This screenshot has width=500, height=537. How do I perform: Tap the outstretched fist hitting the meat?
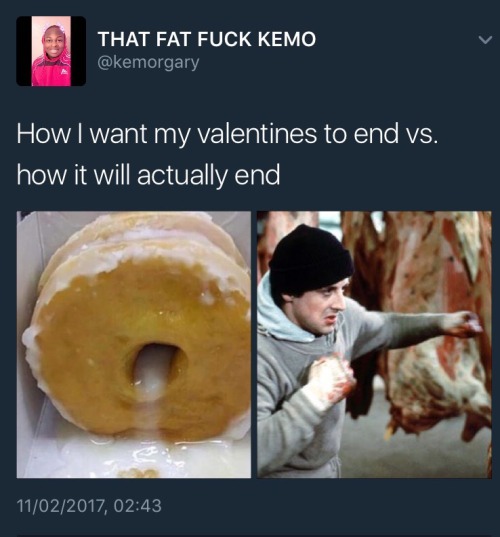tap(465, 325)
